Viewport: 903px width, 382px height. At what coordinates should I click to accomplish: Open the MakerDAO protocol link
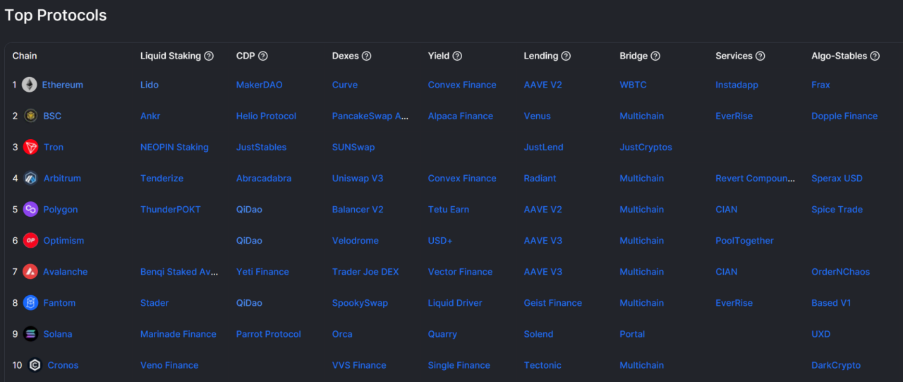[x=259, y=85]
